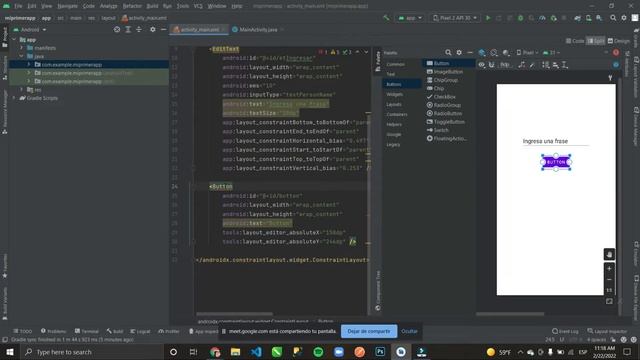640x360 pixels.
Task: Click Collapse All in the Project panel header
Action: 139,29
